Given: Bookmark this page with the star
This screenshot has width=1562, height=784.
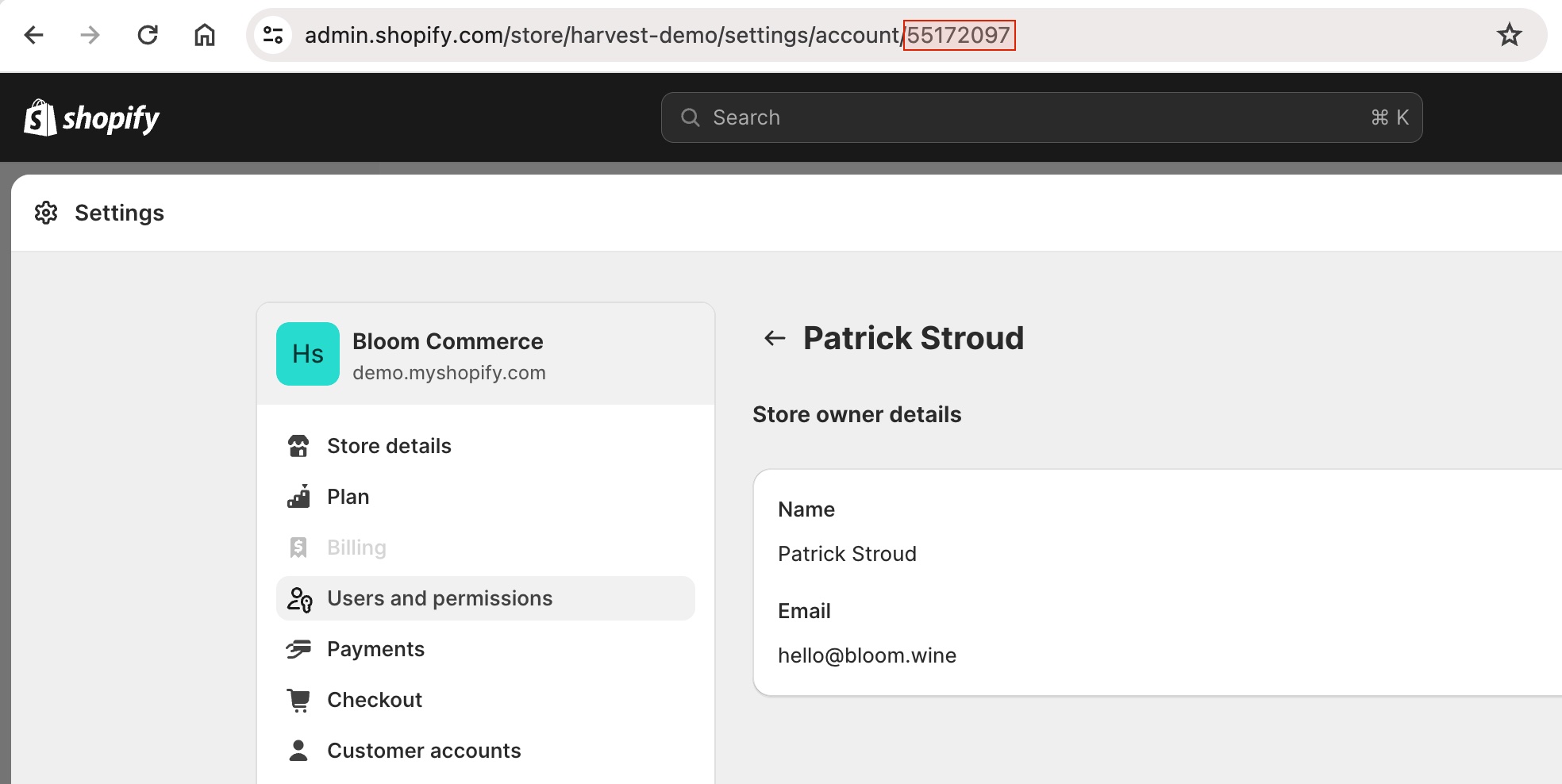Looking at the screenshot, I should click(x=1509, y=35).
